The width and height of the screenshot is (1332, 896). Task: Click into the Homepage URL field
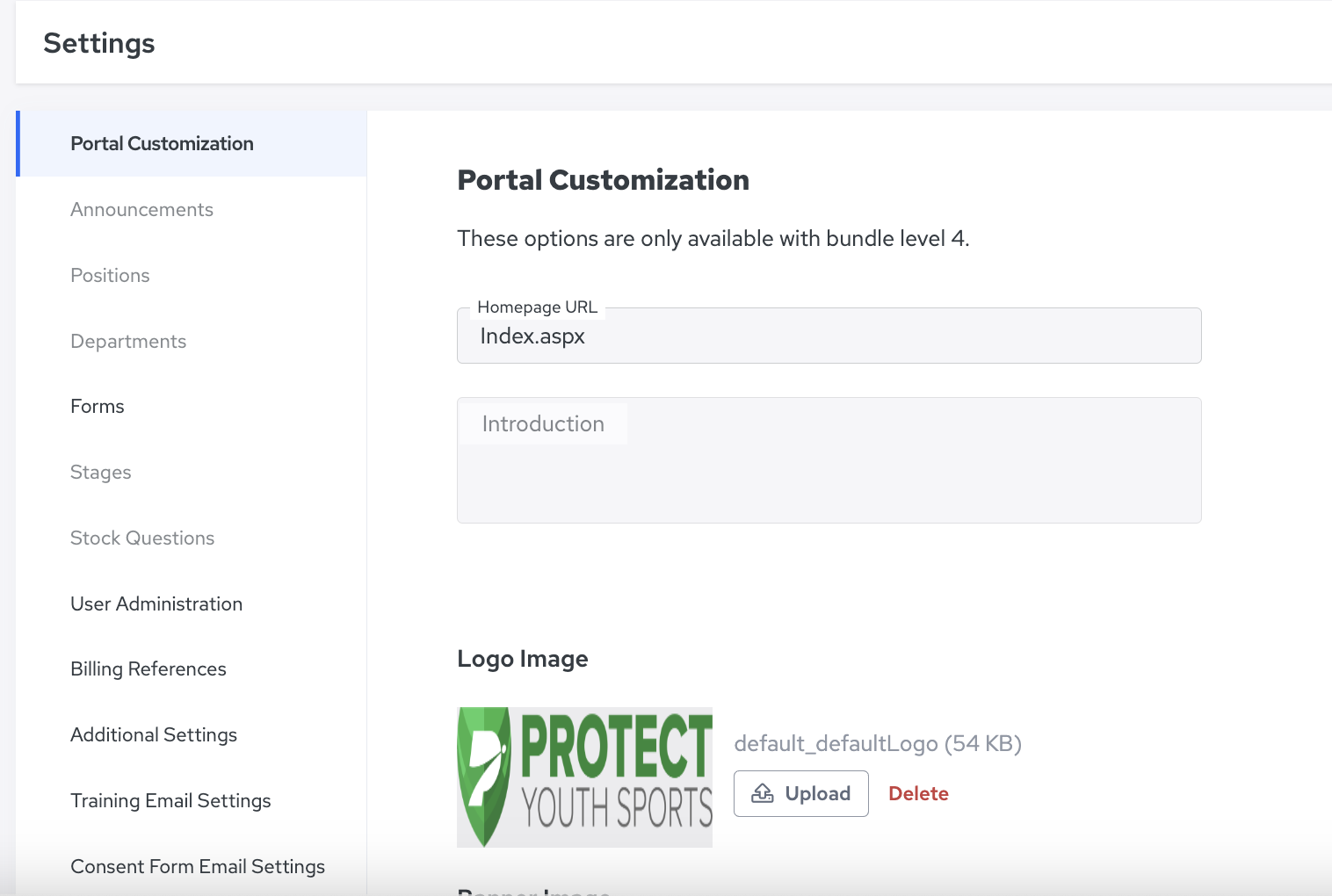pyautogui.click(x=829, y=336)
